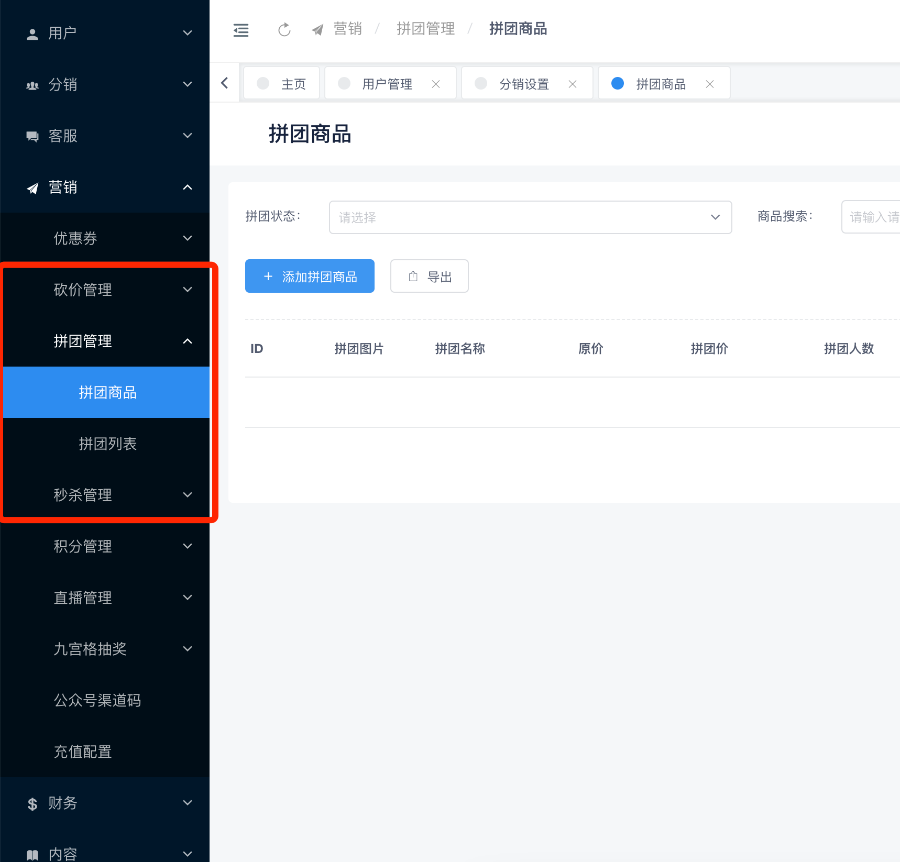Click the 导出 export button

pyautogui.click(x=429, y=276)
